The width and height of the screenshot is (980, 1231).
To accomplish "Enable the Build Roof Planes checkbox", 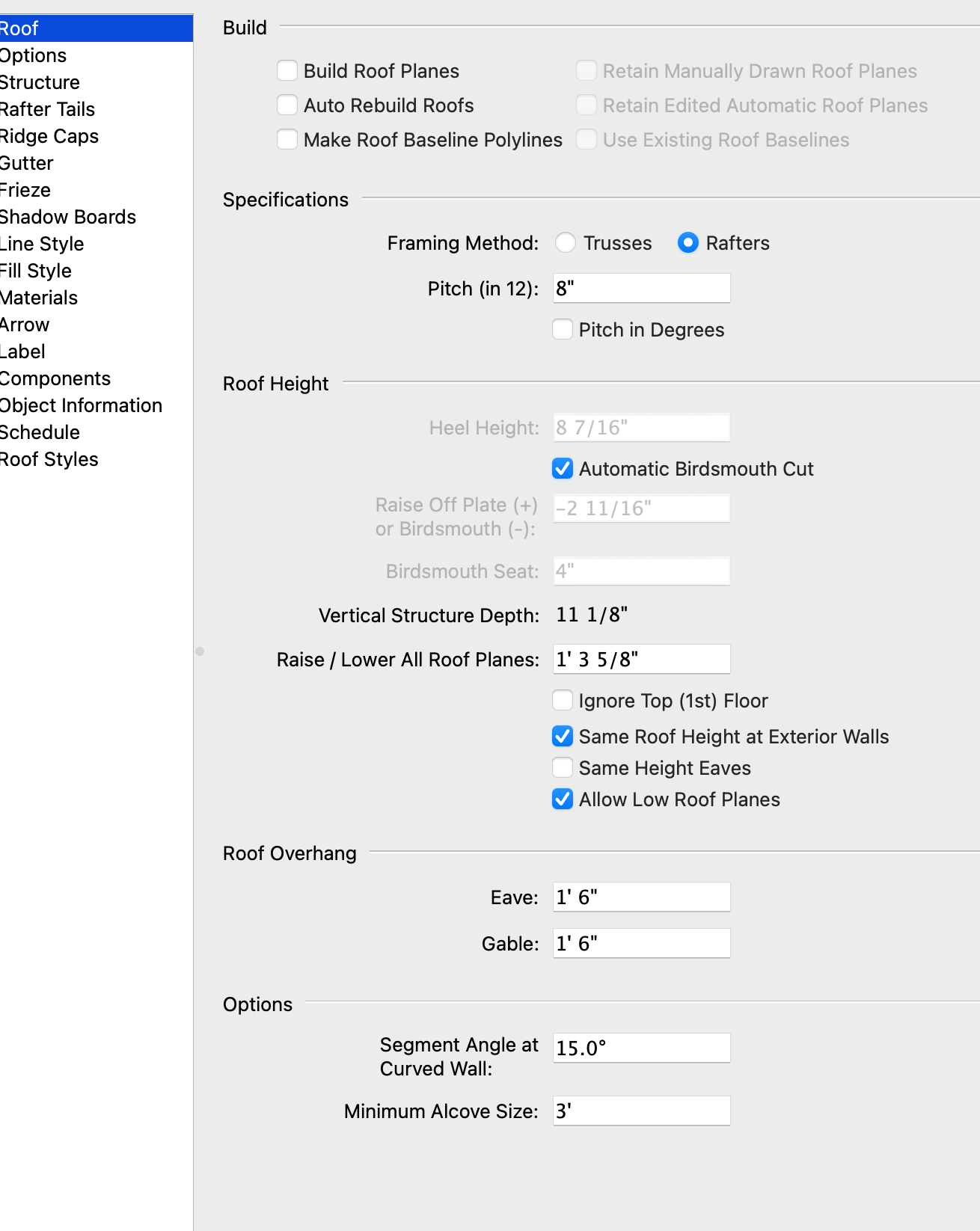I will [x=287, y=71].
